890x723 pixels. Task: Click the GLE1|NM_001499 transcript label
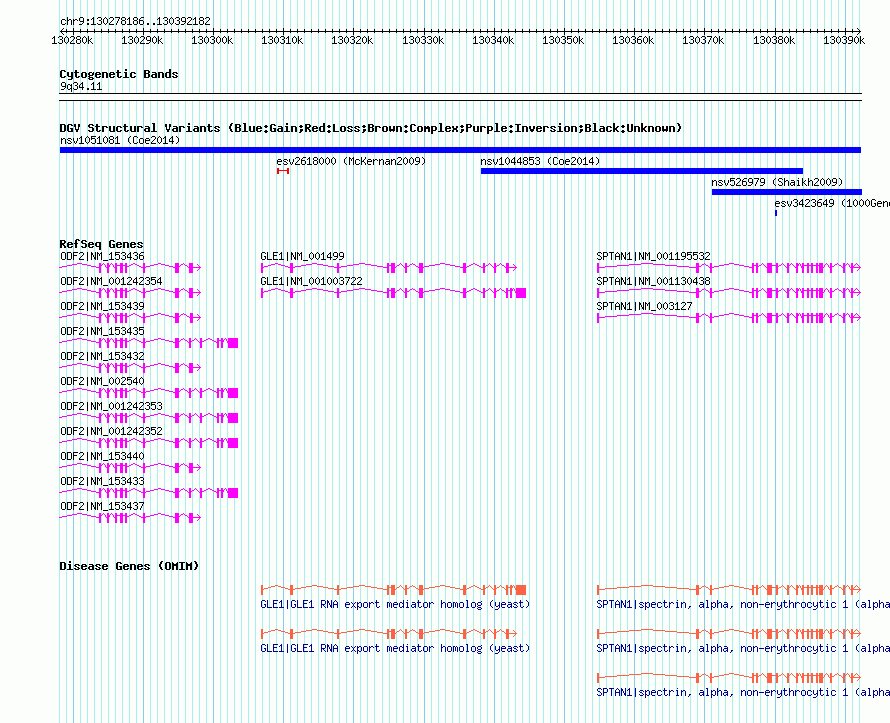point(303,257)
